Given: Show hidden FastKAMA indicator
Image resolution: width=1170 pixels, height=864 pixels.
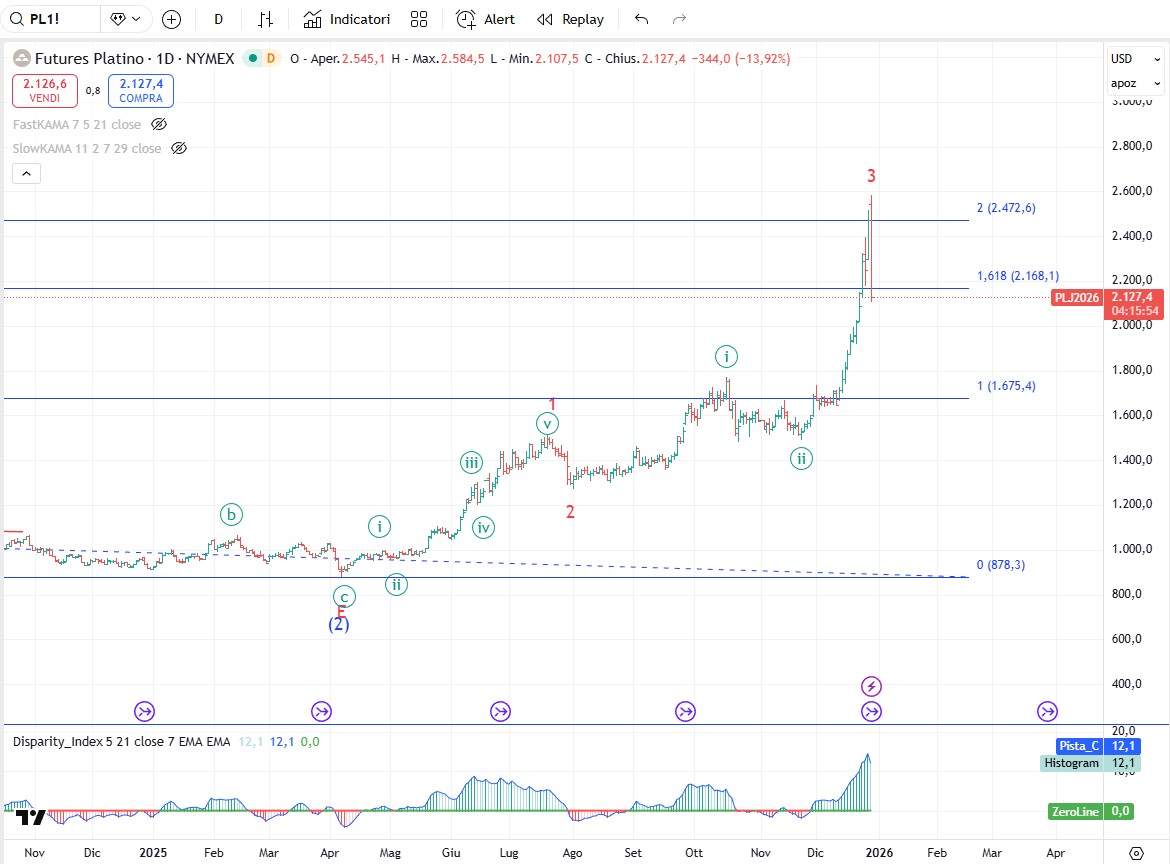Looking at the screenshot, I should (x=159, y=125).
